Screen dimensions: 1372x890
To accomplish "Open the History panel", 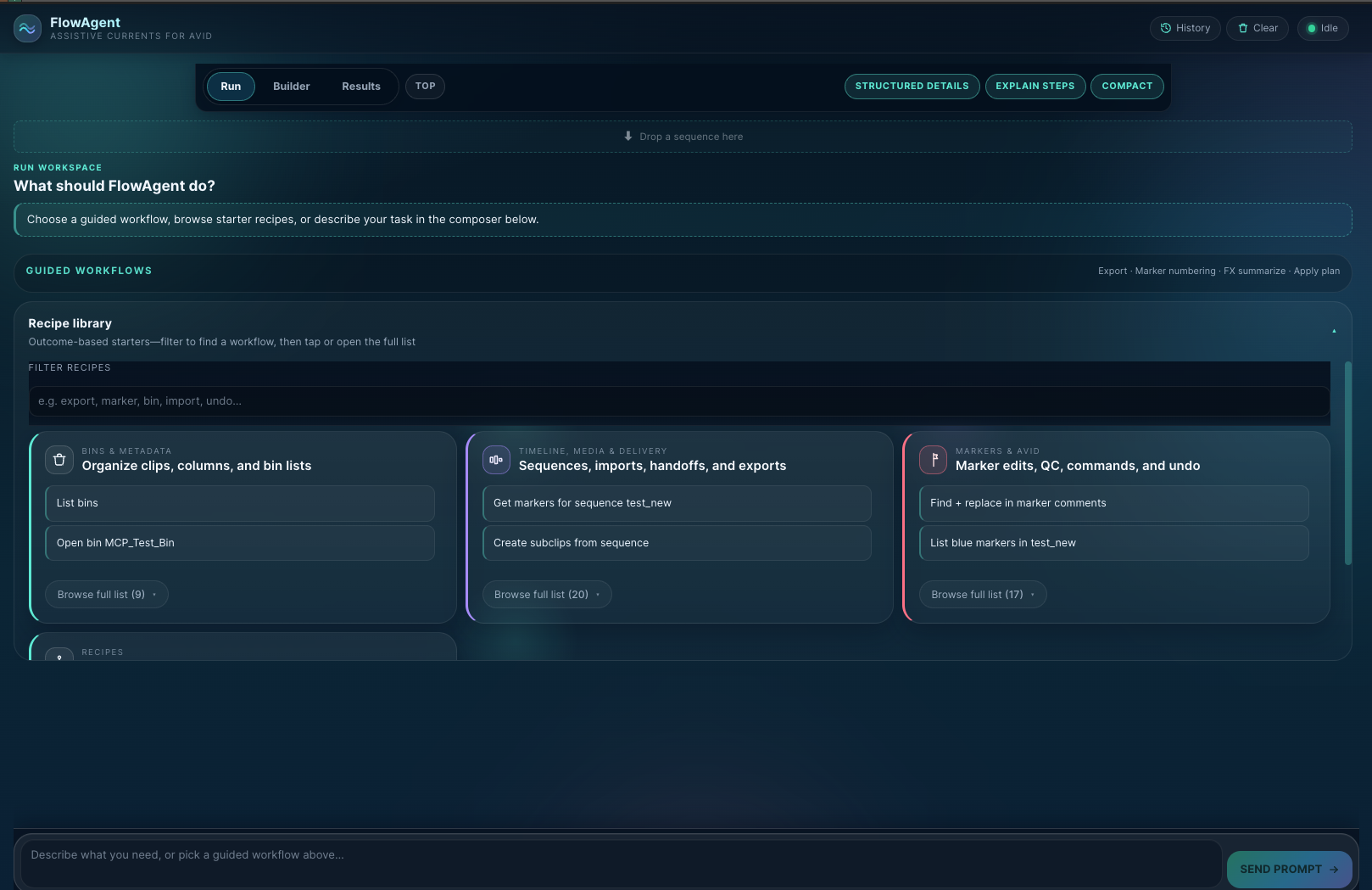I will pyautogui.click(x=1185, y=28).
